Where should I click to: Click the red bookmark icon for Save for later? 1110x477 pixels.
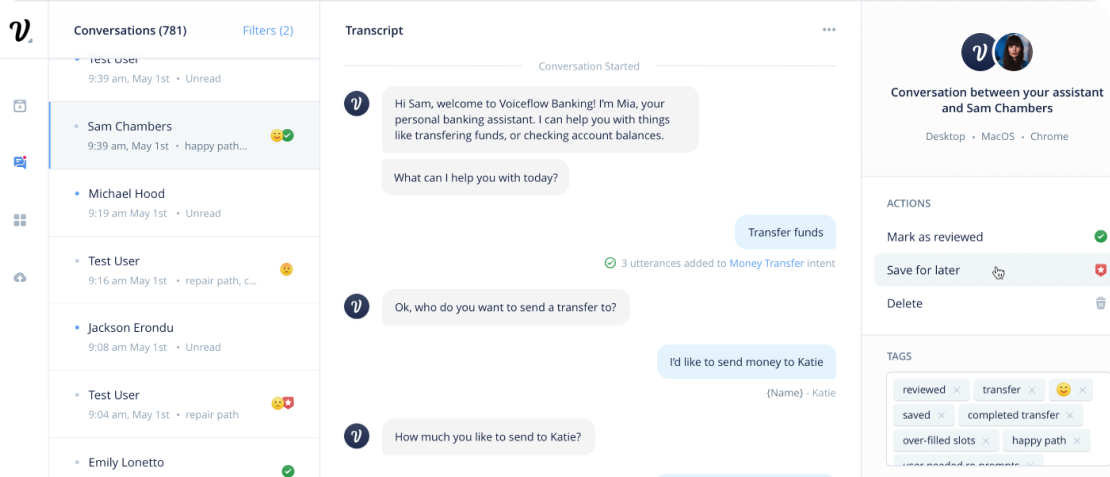[x=1100, y=270]
